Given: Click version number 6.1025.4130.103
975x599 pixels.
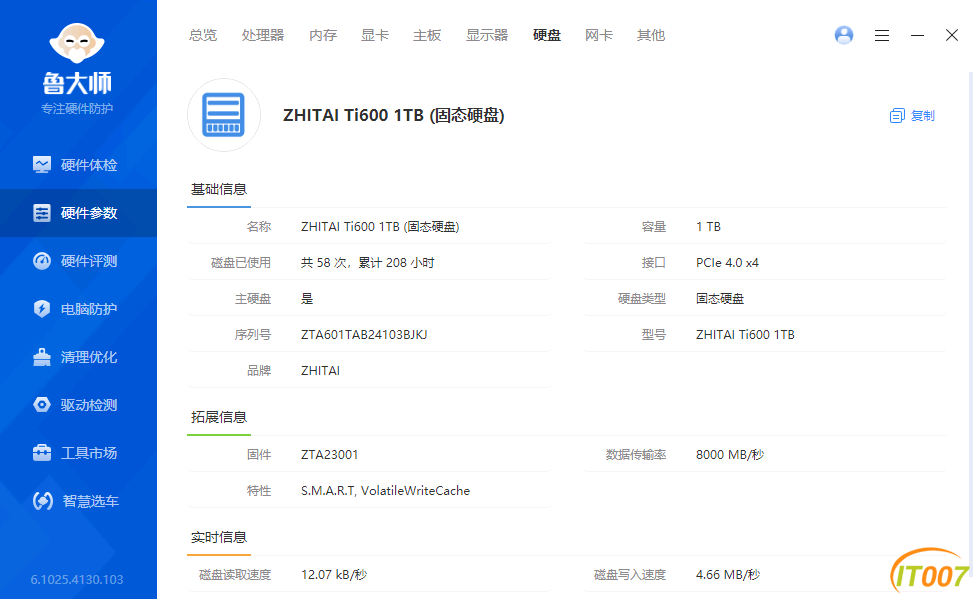Looking at the screenshot, I should pyautogui.click(x=77, y=580).
